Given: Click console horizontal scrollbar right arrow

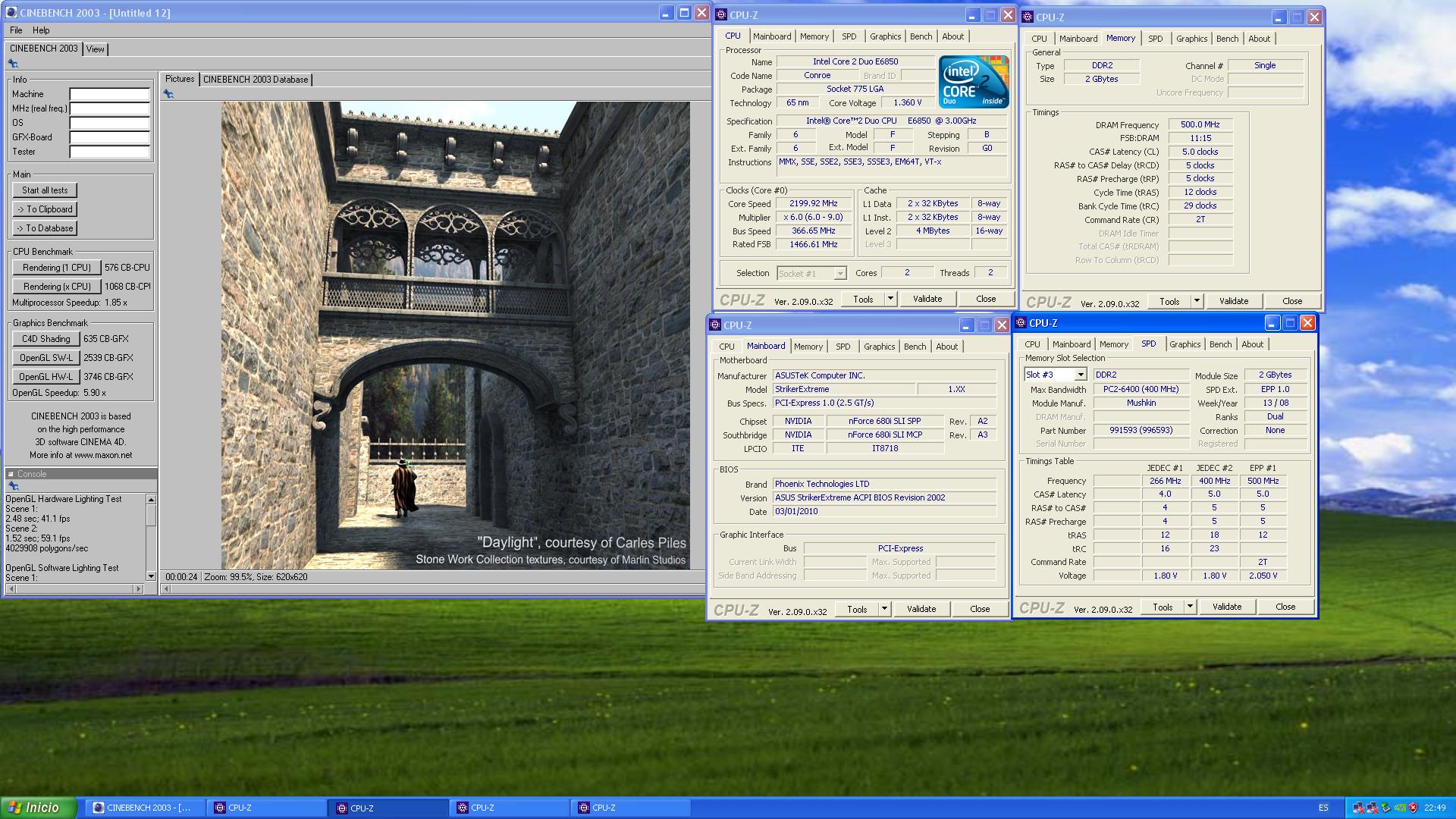Looking at the screenshot, I should tap(138, 588).
